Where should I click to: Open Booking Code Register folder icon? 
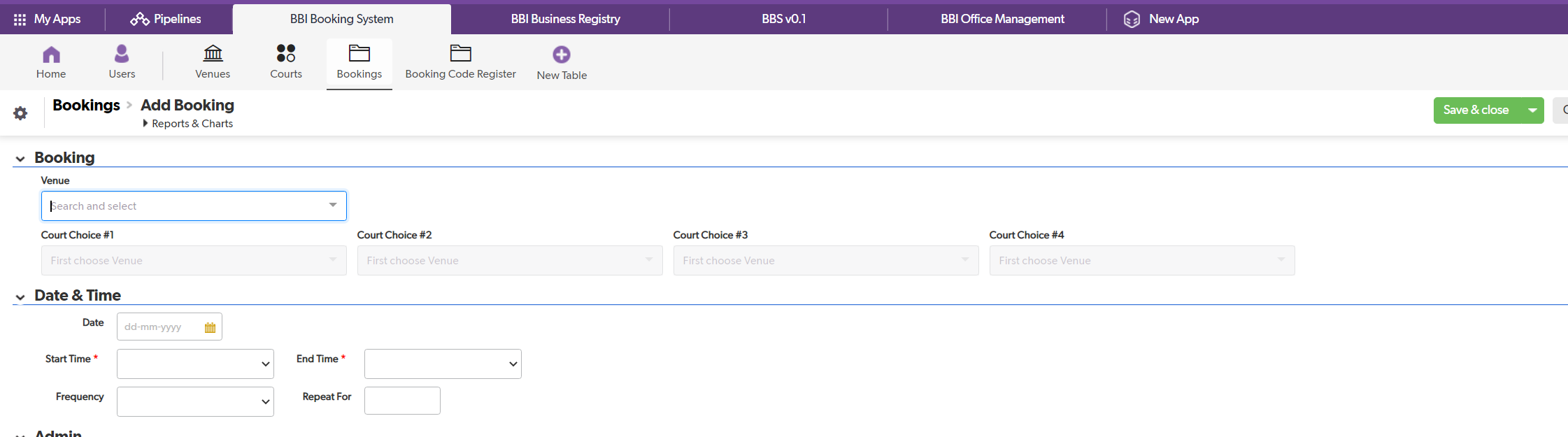point(460,53)
